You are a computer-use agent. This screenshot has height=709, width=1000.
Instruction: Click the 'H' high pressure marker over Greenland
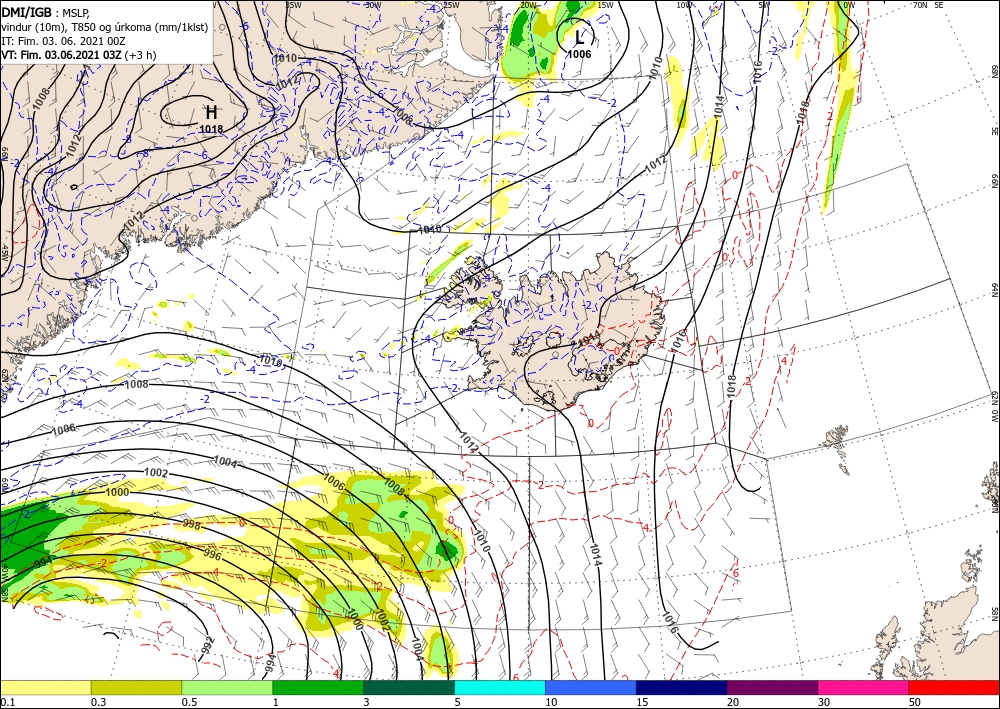click(x=211, y=112)
